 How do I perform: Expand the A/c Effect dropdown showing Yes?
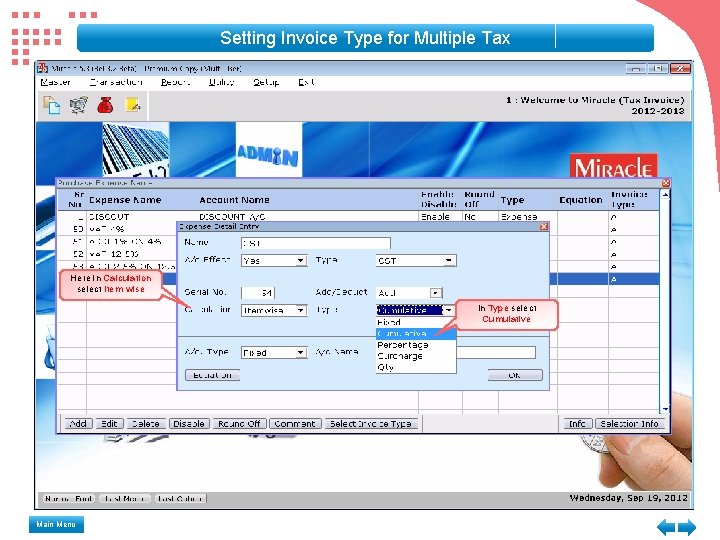coord(300,261)
